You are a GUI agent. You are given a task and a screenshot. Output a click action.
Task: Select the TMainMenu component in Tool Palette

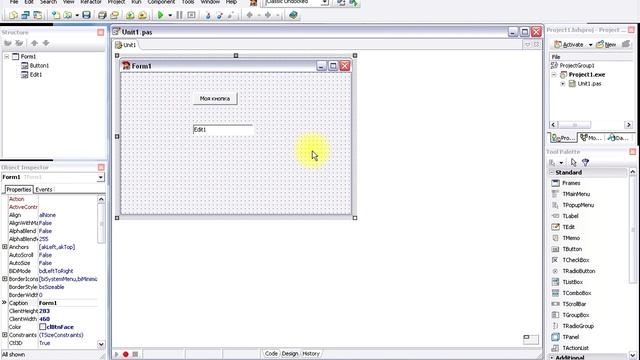(576, 194)
